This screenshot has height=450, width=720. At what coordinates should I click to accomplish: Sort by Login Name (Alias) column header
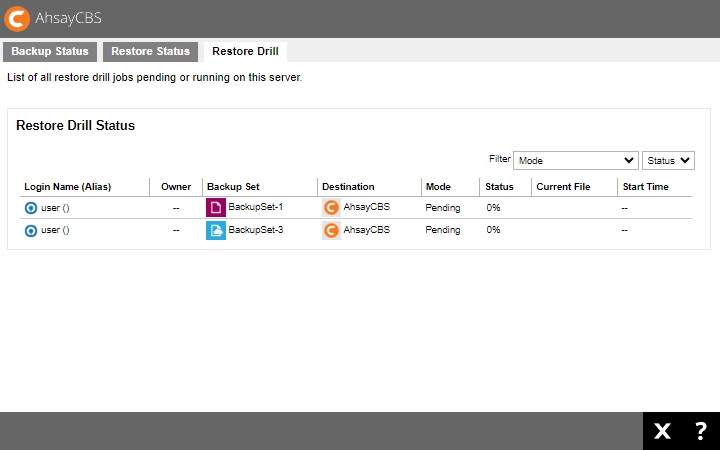pyautogui.click(x=68, y=187)
